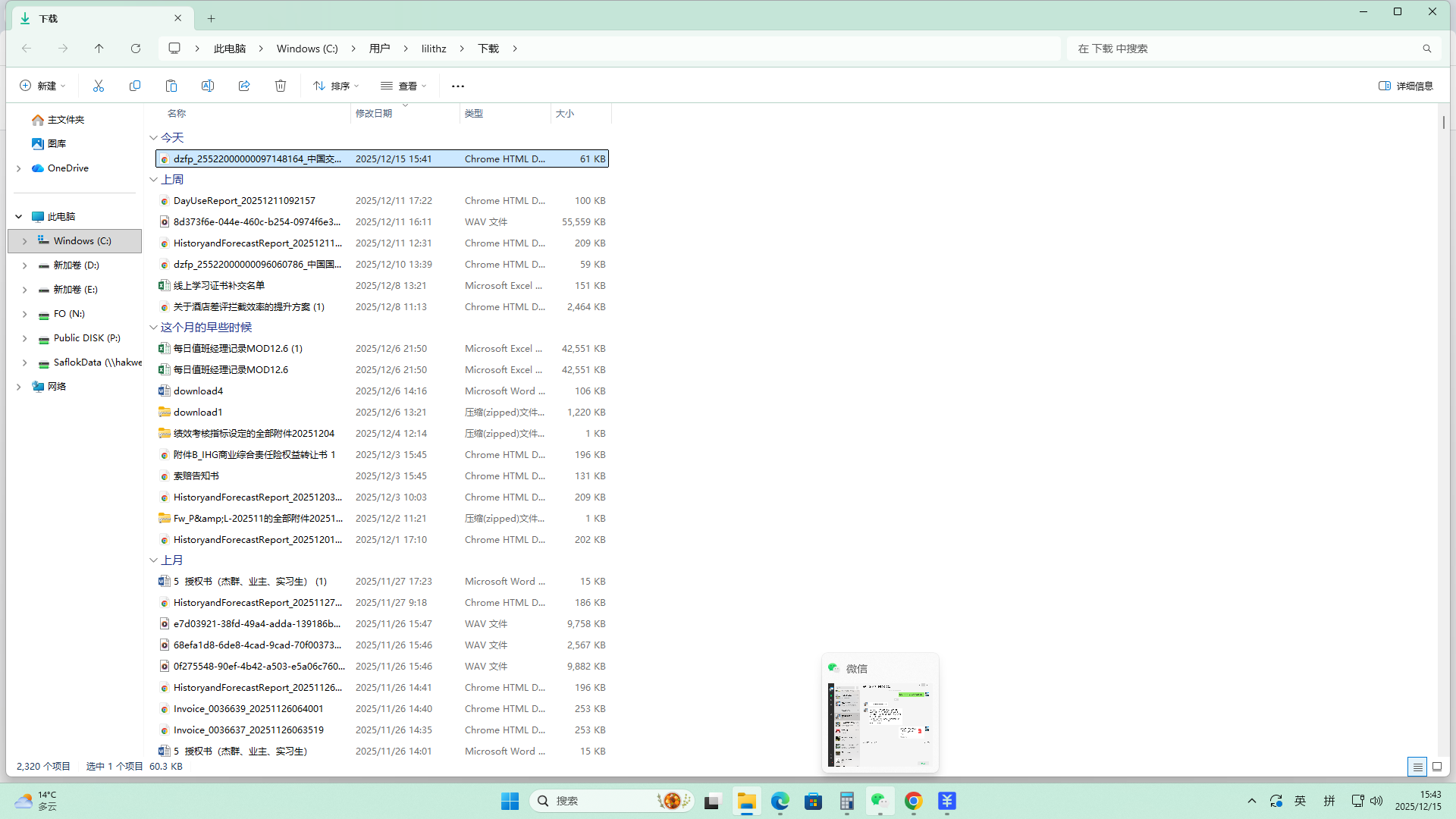Screen dimensions: 1456x819
Task: Click the Share icon in toolbar
Action: pyautogui.click(x=244, y=86)
